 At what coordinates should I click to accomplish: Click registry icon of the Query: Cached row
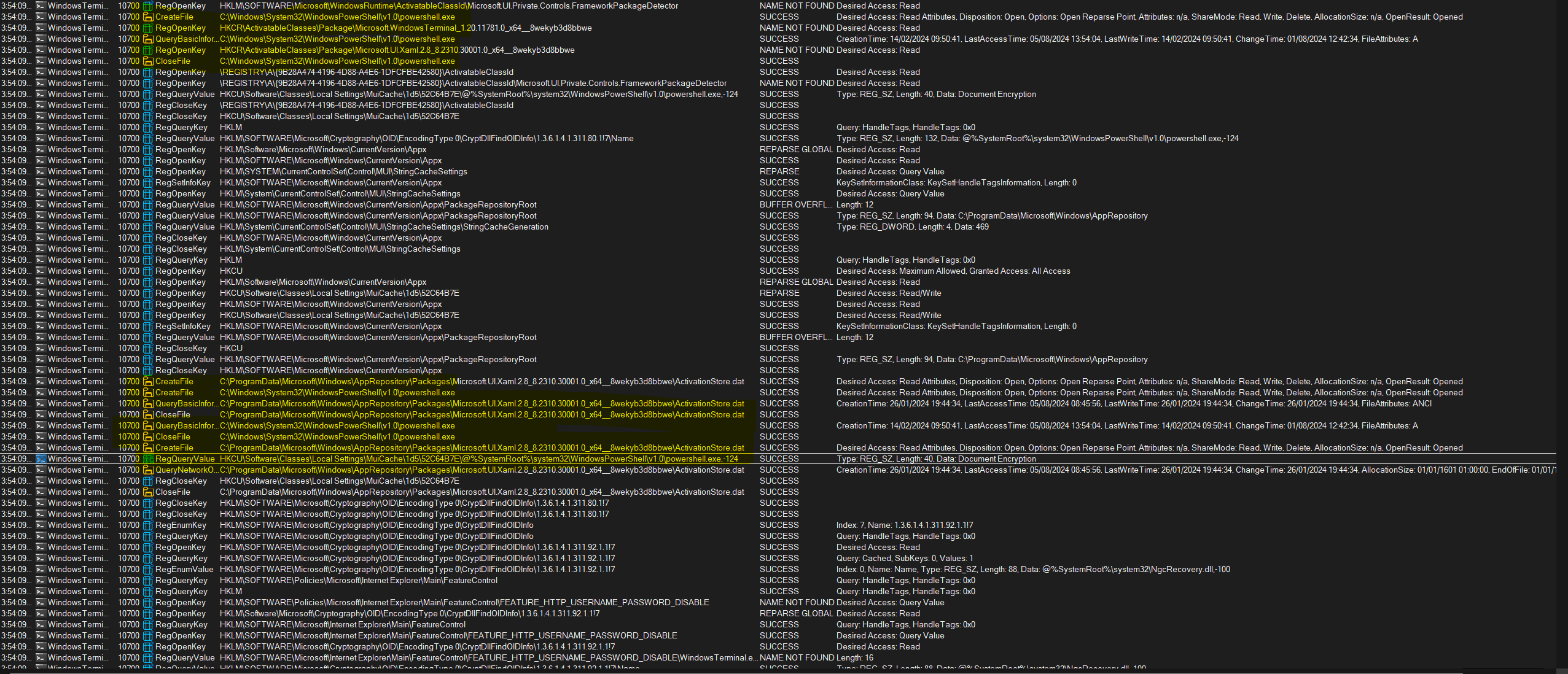tap(148, 558)
